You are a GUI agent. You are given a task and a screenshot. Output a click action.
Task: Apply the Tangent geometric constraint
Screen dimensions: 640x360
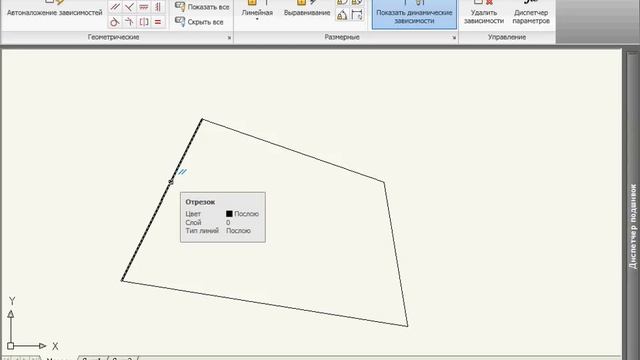point(115,22)
